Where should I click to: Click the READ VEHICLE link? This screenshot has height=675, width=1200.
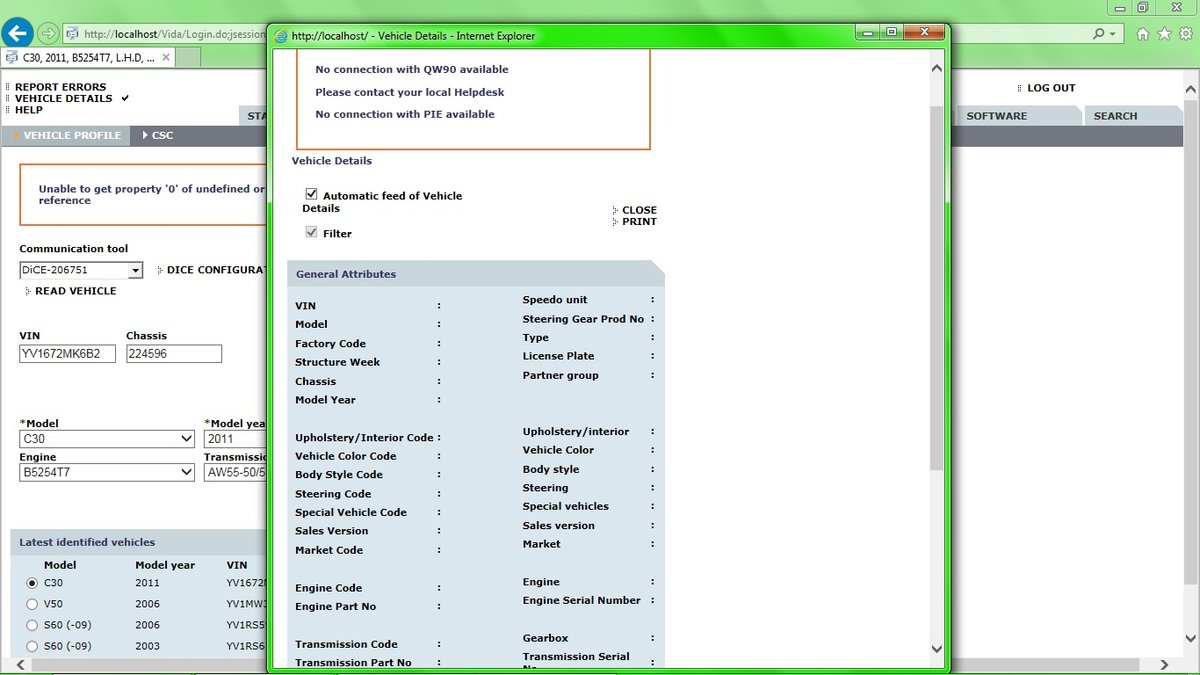pos(75,291)
